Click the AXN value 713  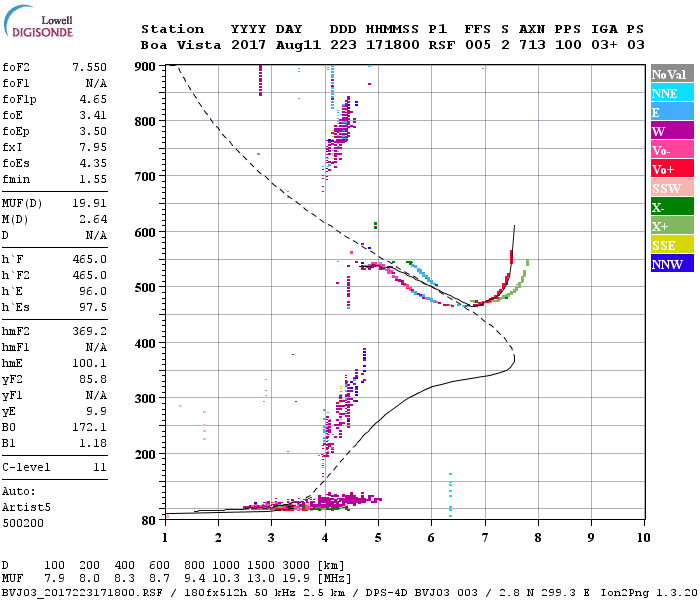532,45
